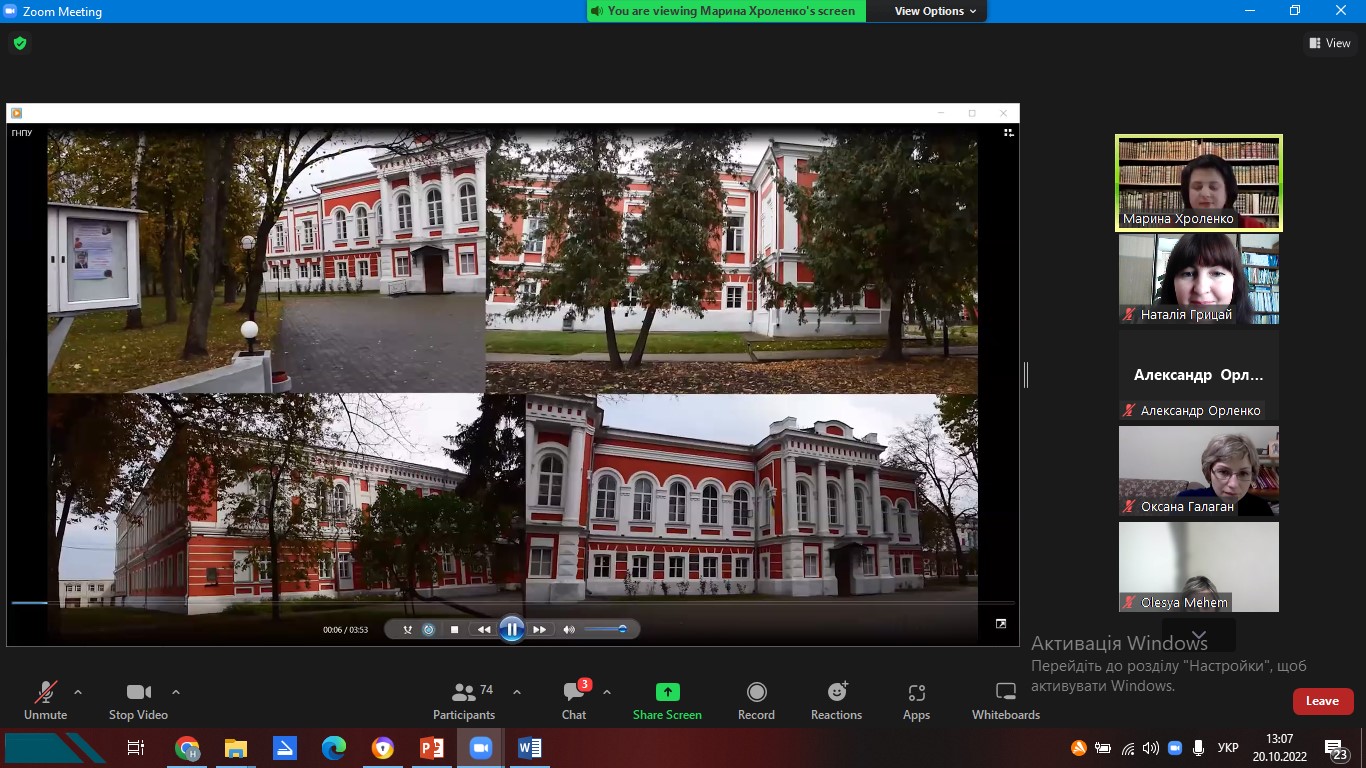Open the Chat panel
Viewport: 1366px width, 768px height.
tap(574, 700)
